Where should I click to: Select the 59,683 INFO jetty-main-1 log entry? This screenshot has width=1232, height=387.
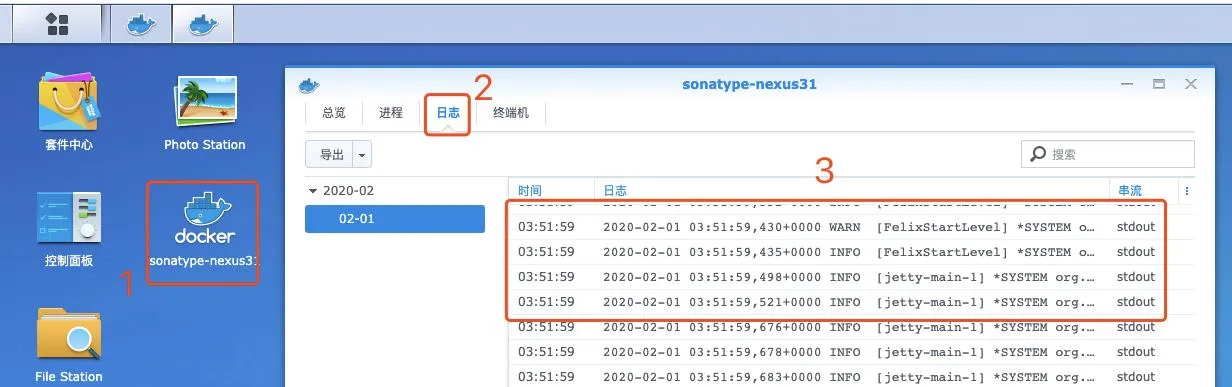tap(852, 377)
